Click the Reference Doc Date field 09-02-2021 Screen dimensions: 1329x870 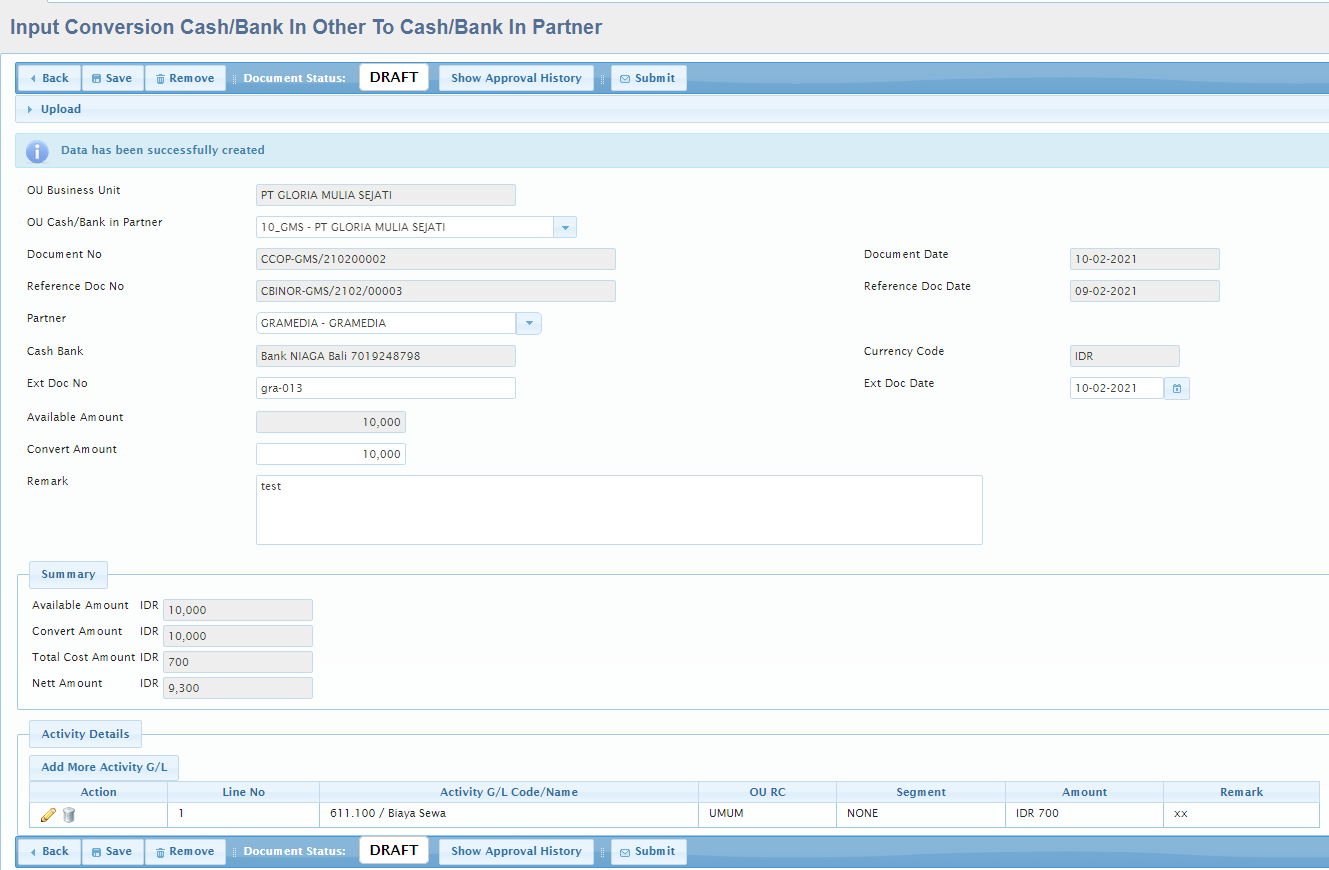pyautogui.click(x=1145, y=291)
